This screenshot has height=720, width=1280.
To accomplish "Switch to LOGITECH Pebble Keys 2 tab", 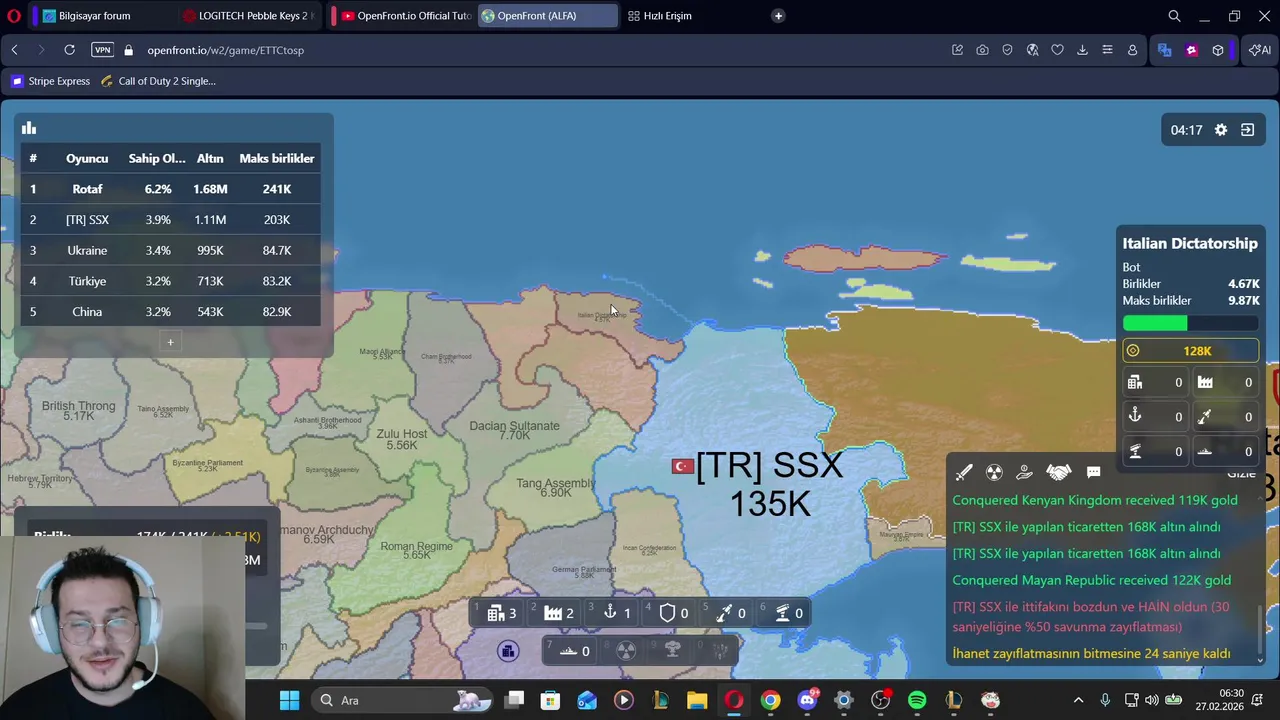I will click(247, 16).
